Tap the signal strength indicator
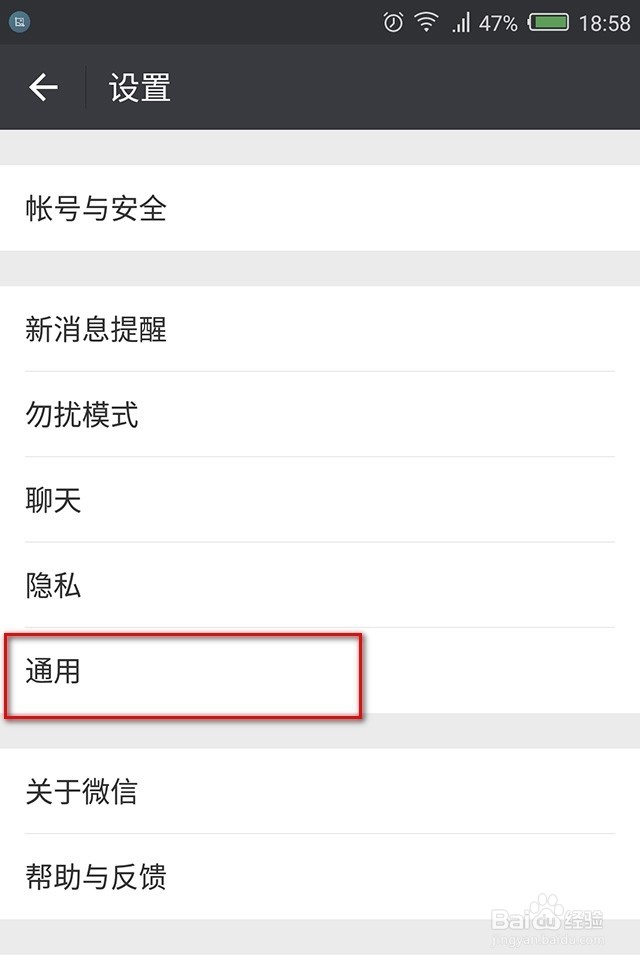The height and width of the screenshot is (962, 640). [x=464, y=21]
